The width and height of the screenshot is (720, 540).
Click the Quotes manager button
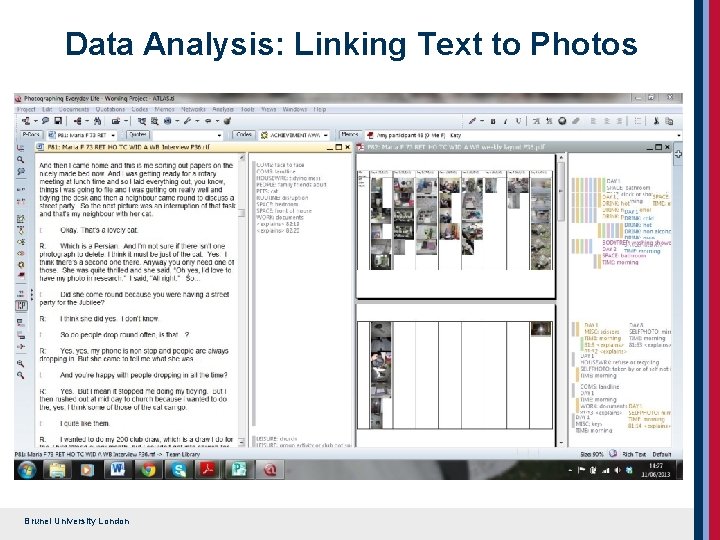click(x=137, y=135)
